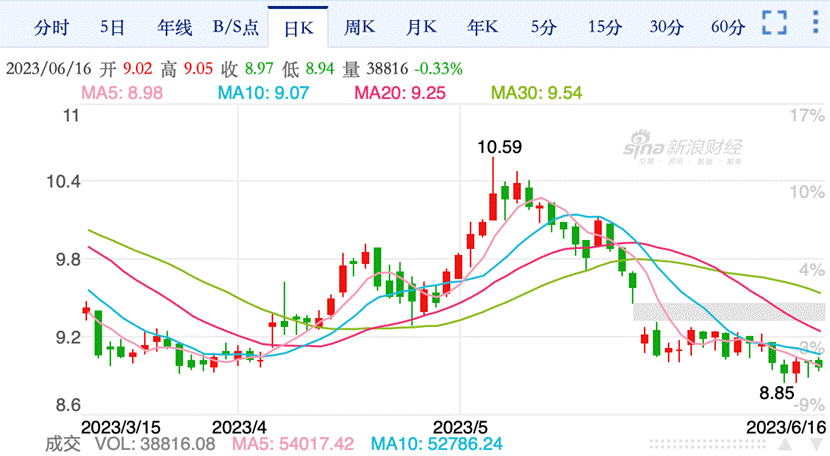The width and height of the screenshot is (830, 456).
Task: Click the 2023/6/16 axis date label
Action: 786,427
